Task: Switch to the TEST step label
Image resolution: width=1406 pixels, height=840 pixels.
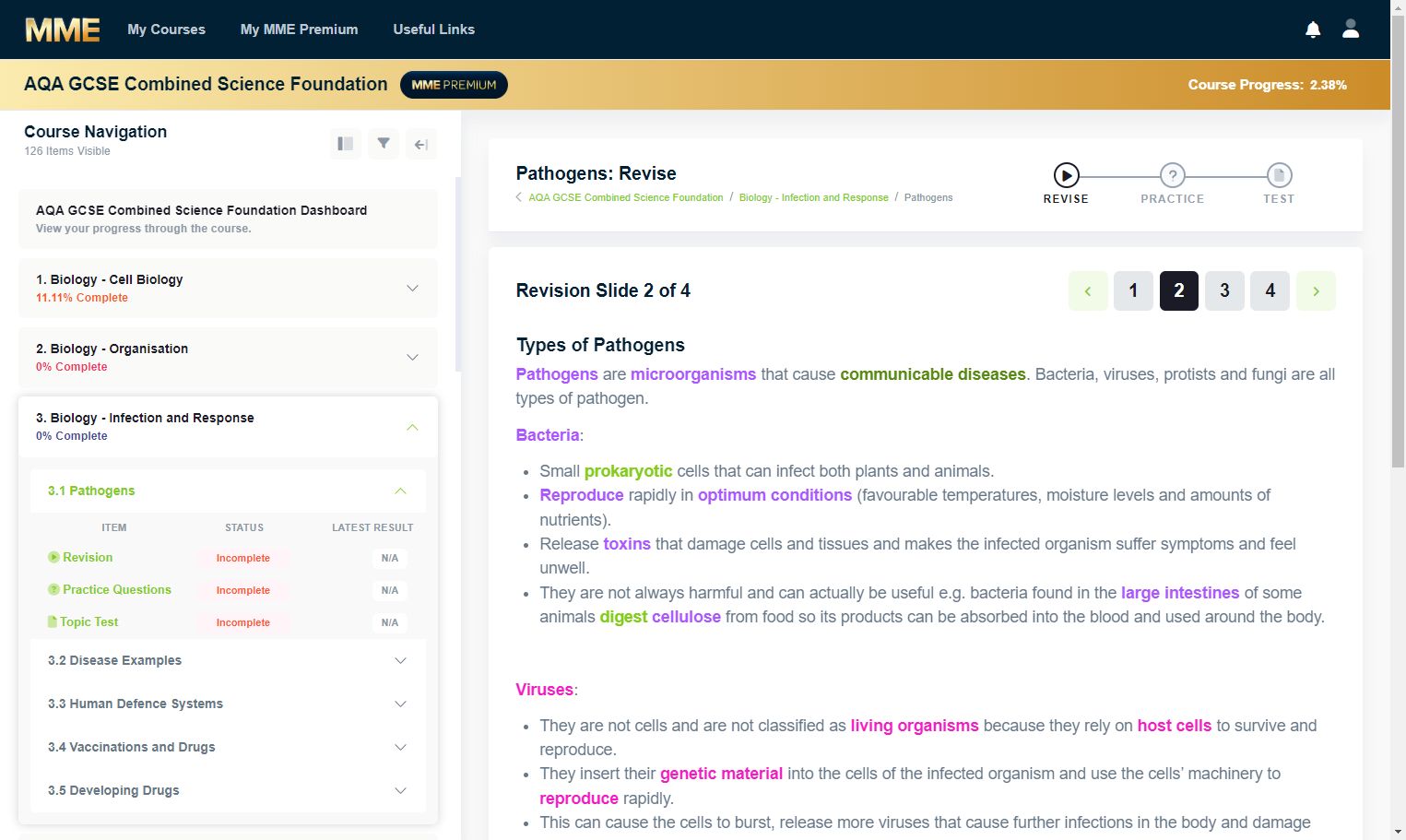Action: (1279, 199)
